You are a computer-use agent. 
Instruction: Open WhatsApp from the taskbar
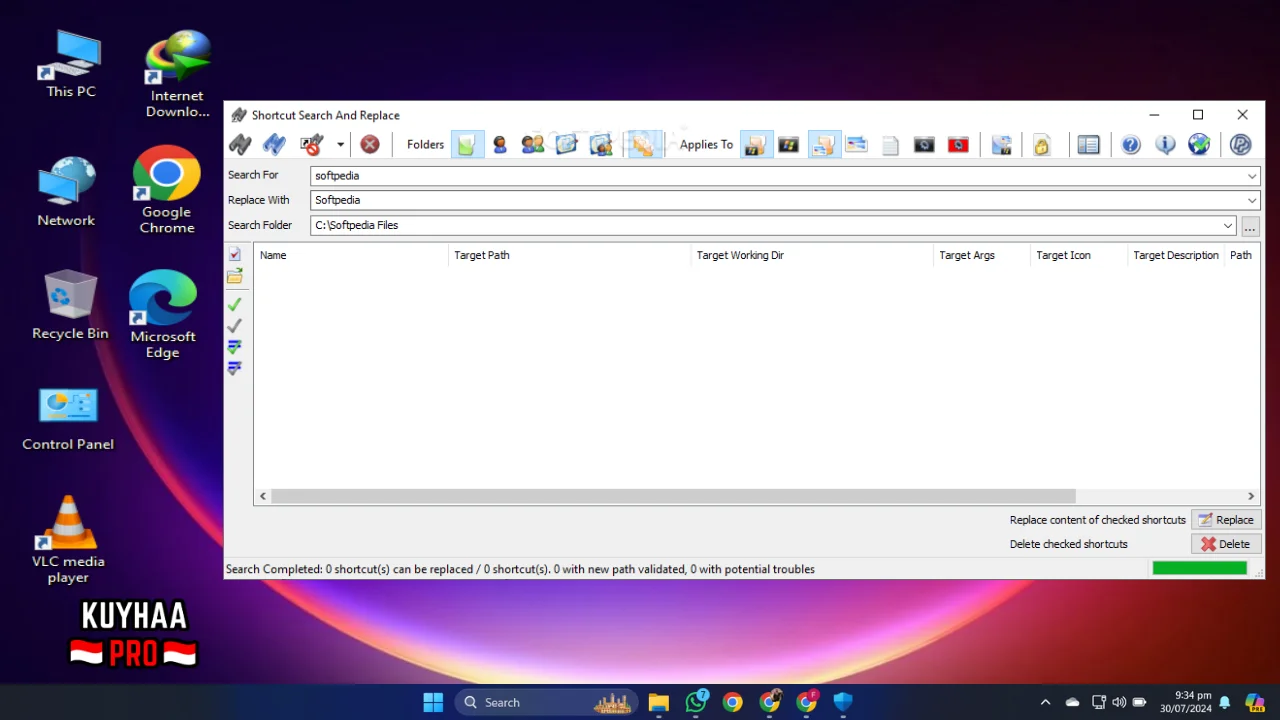coord(696,702)
